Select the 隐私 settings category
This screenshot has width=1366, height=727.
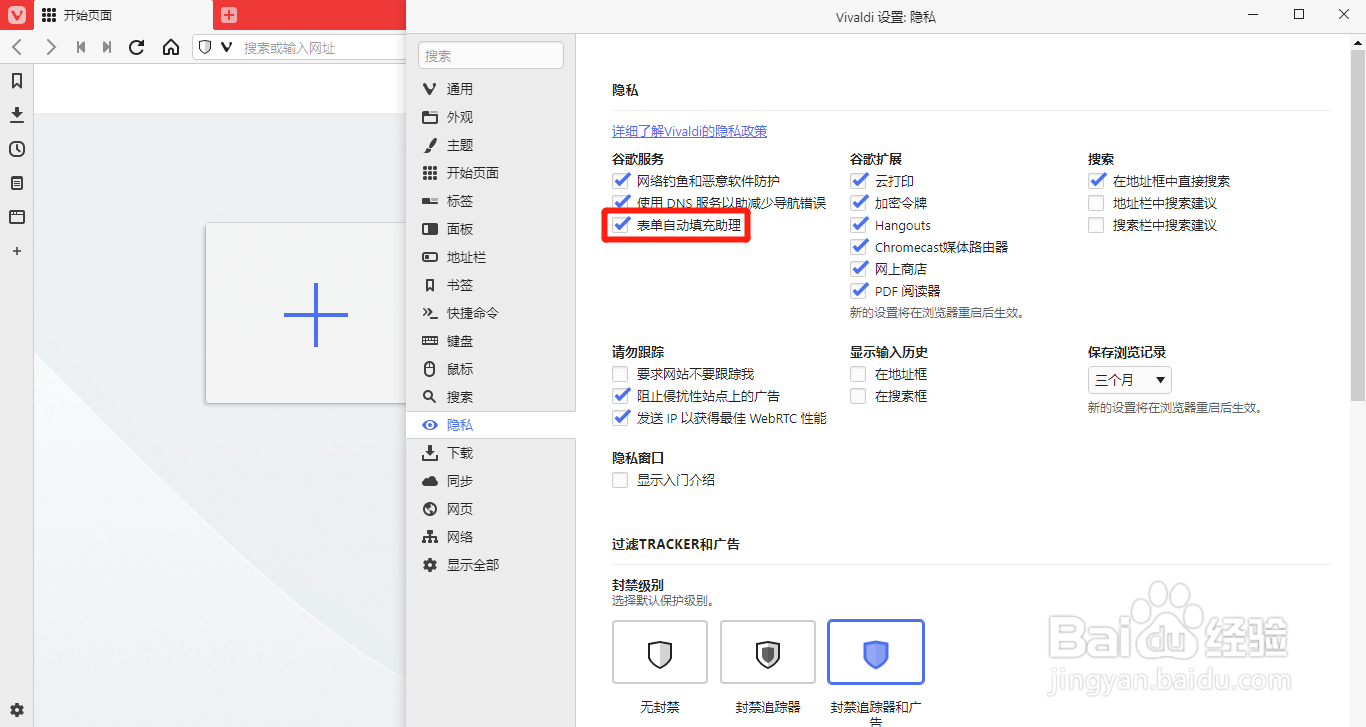click(490, 425)
